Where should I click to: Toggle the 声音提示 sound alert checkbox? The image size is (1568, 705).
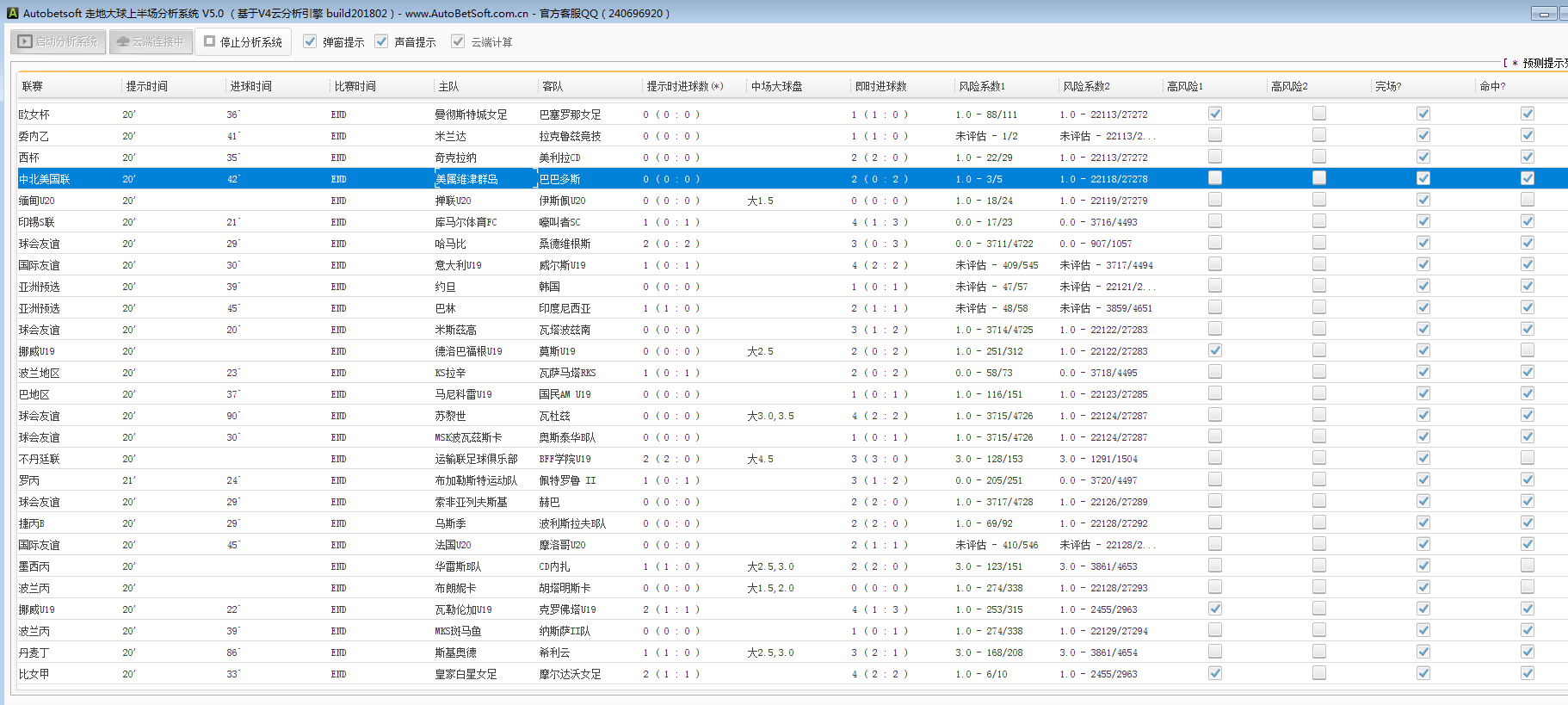pos(382,41)
